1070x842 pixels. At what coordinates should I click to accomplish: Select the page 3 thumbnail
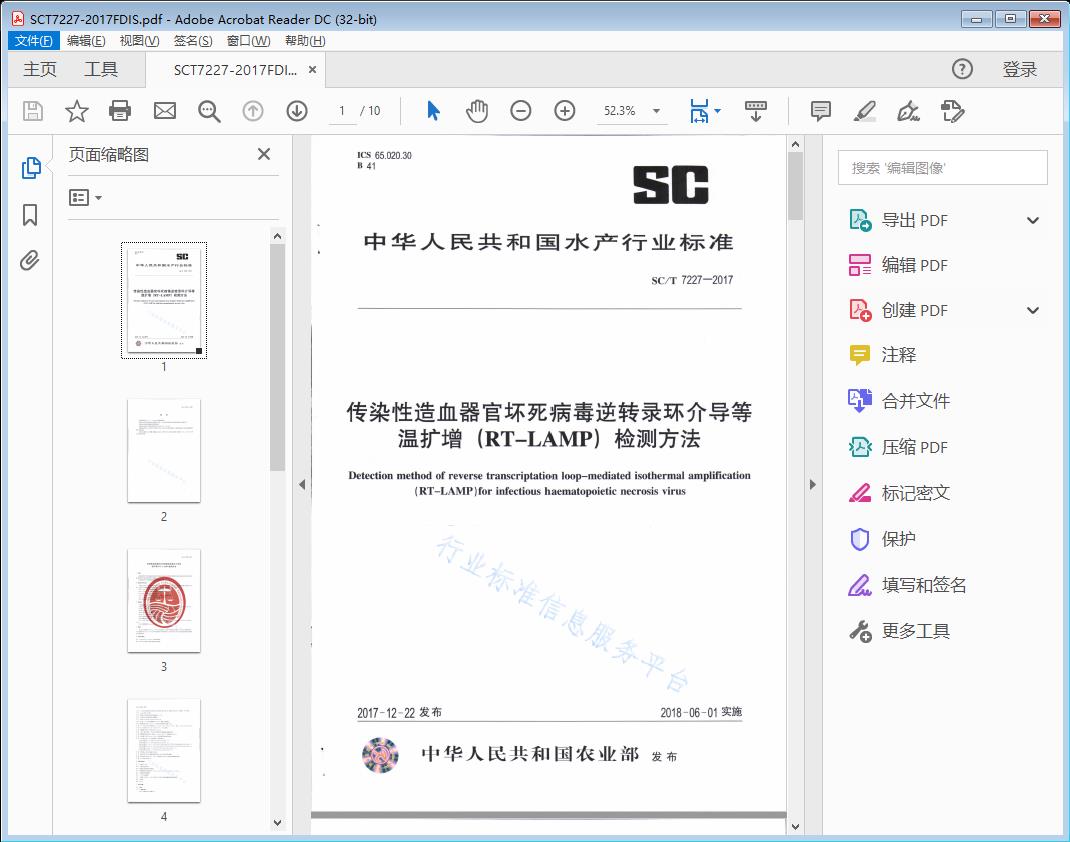[164, 600]
